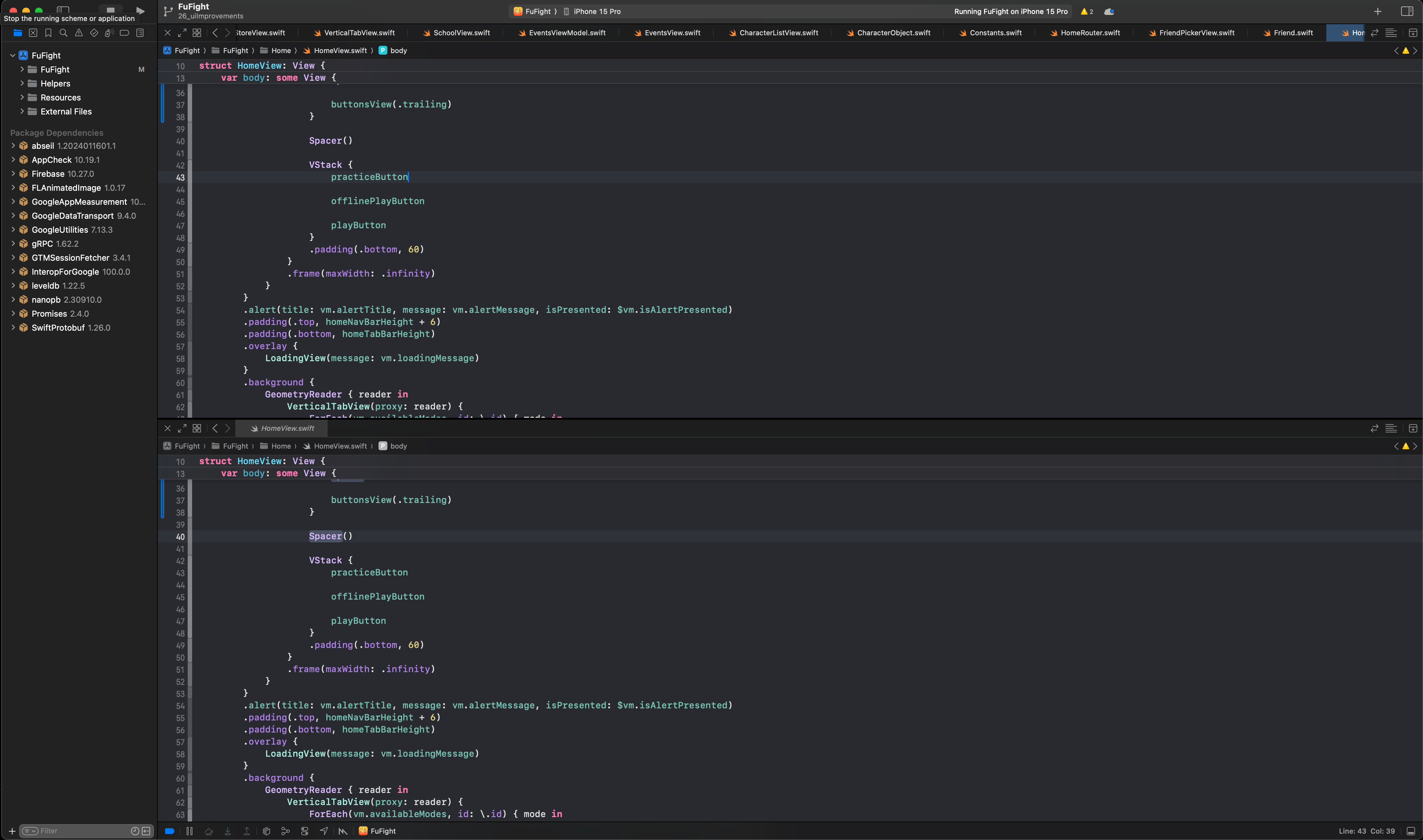
Task: Switch to SchoolView.swift tab
Action: pos(456,33)
